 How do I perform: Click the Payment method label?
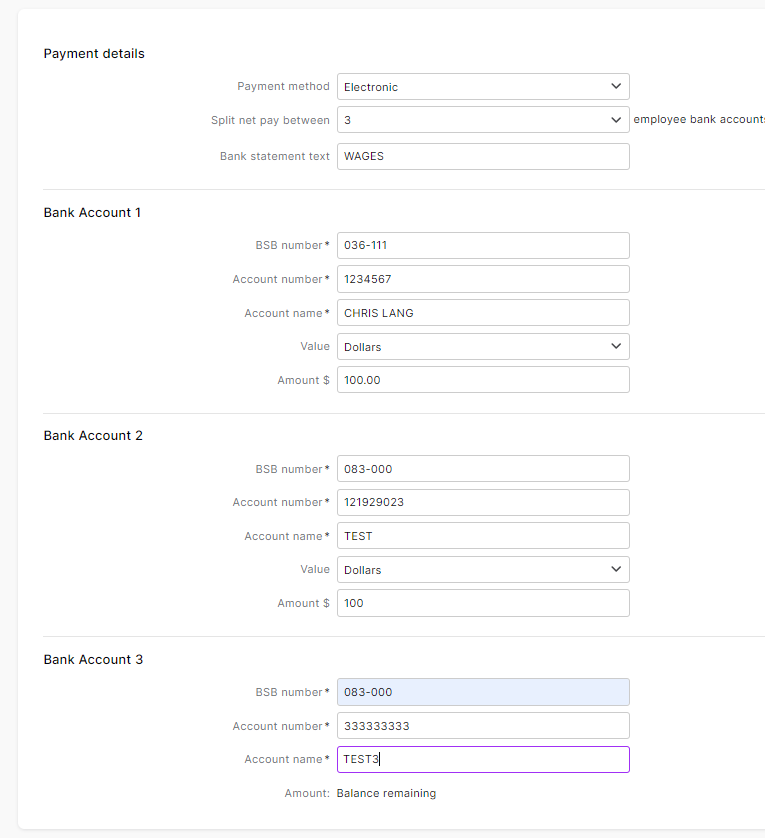coord(283,87)
